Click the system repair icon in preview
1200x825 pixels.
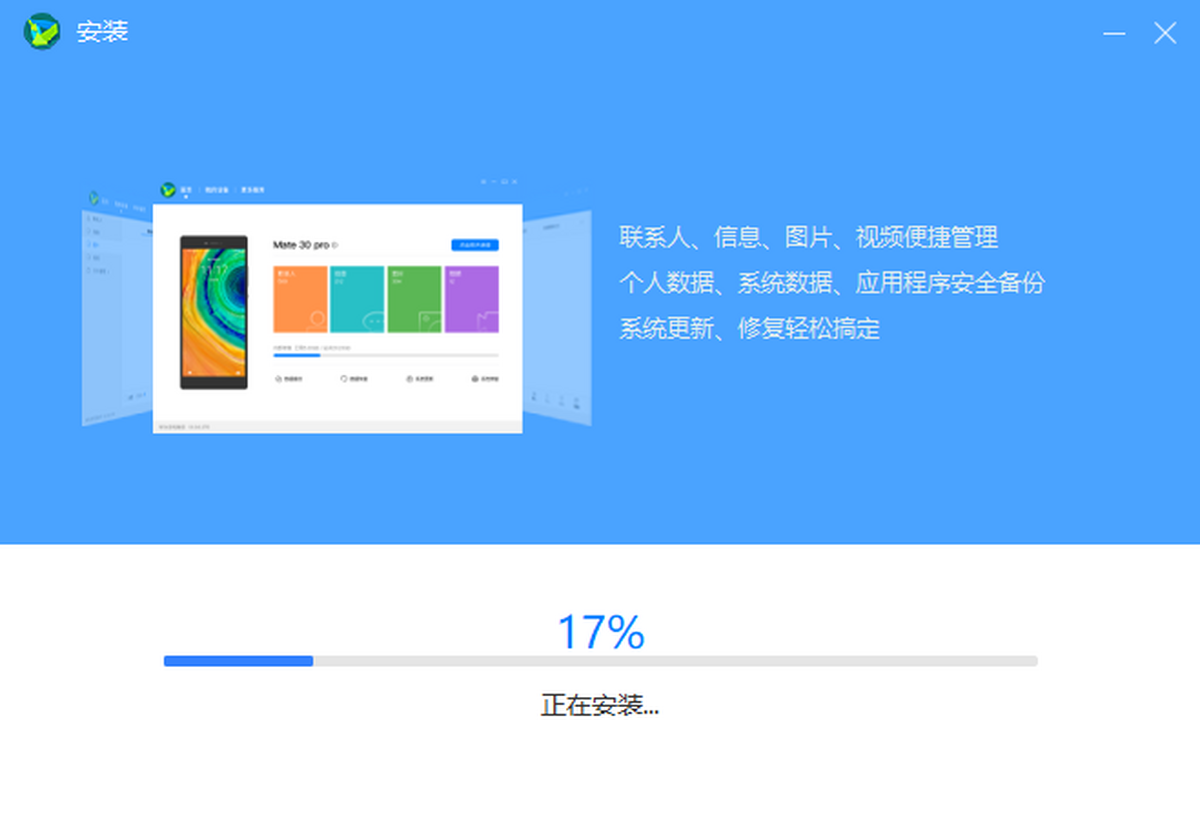pyautogui.click(x=475, y=380)
